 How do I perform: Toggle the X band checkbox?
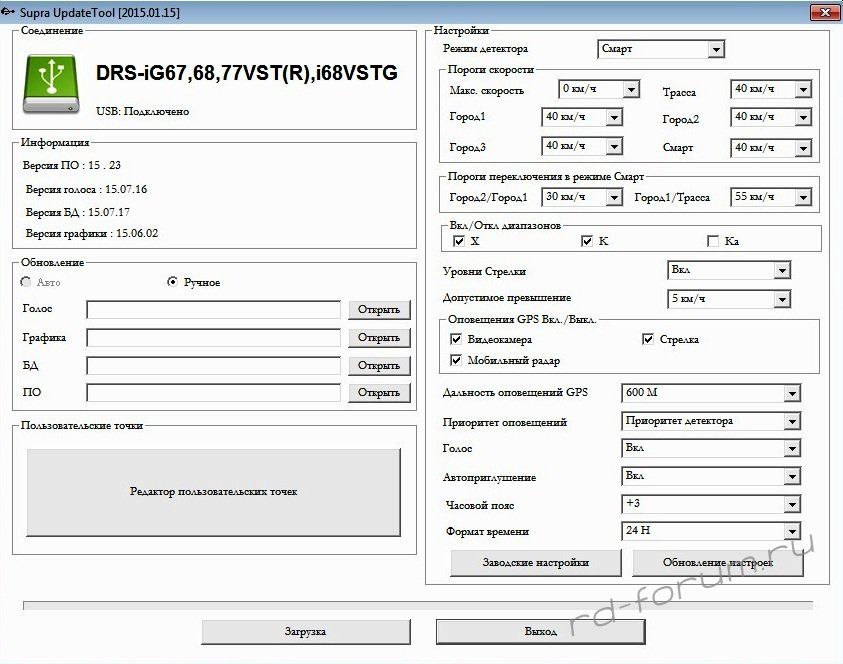click(x=459, y=241)
